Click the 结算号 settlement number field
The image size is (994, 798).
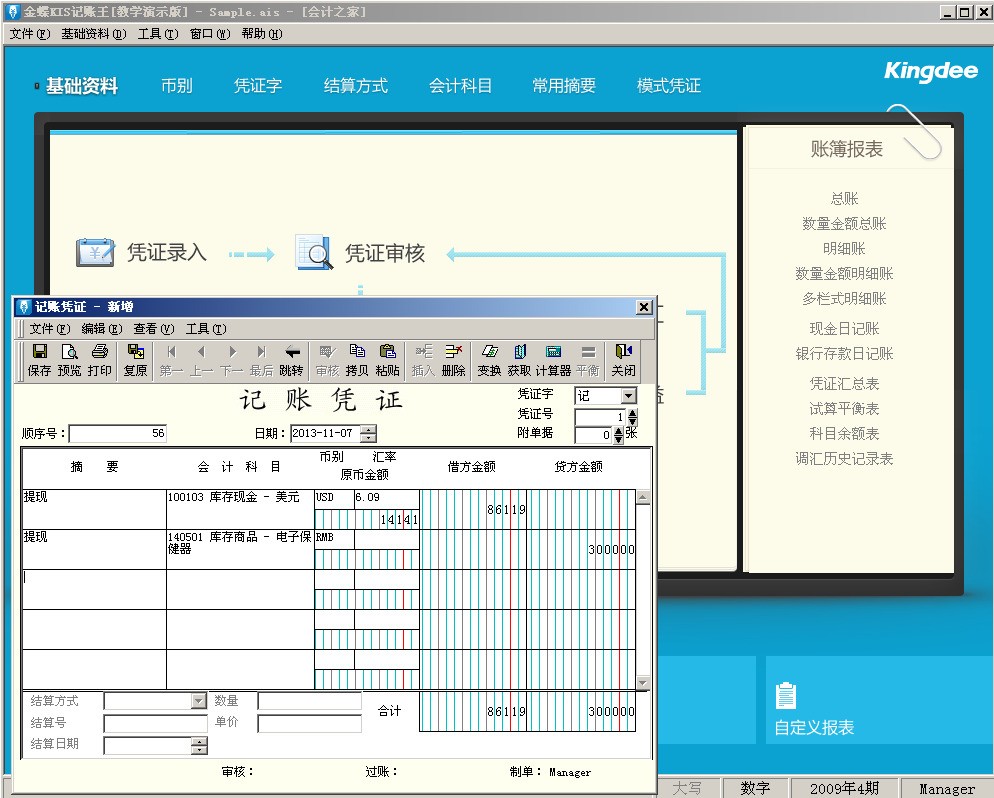(x=155, y=723)
